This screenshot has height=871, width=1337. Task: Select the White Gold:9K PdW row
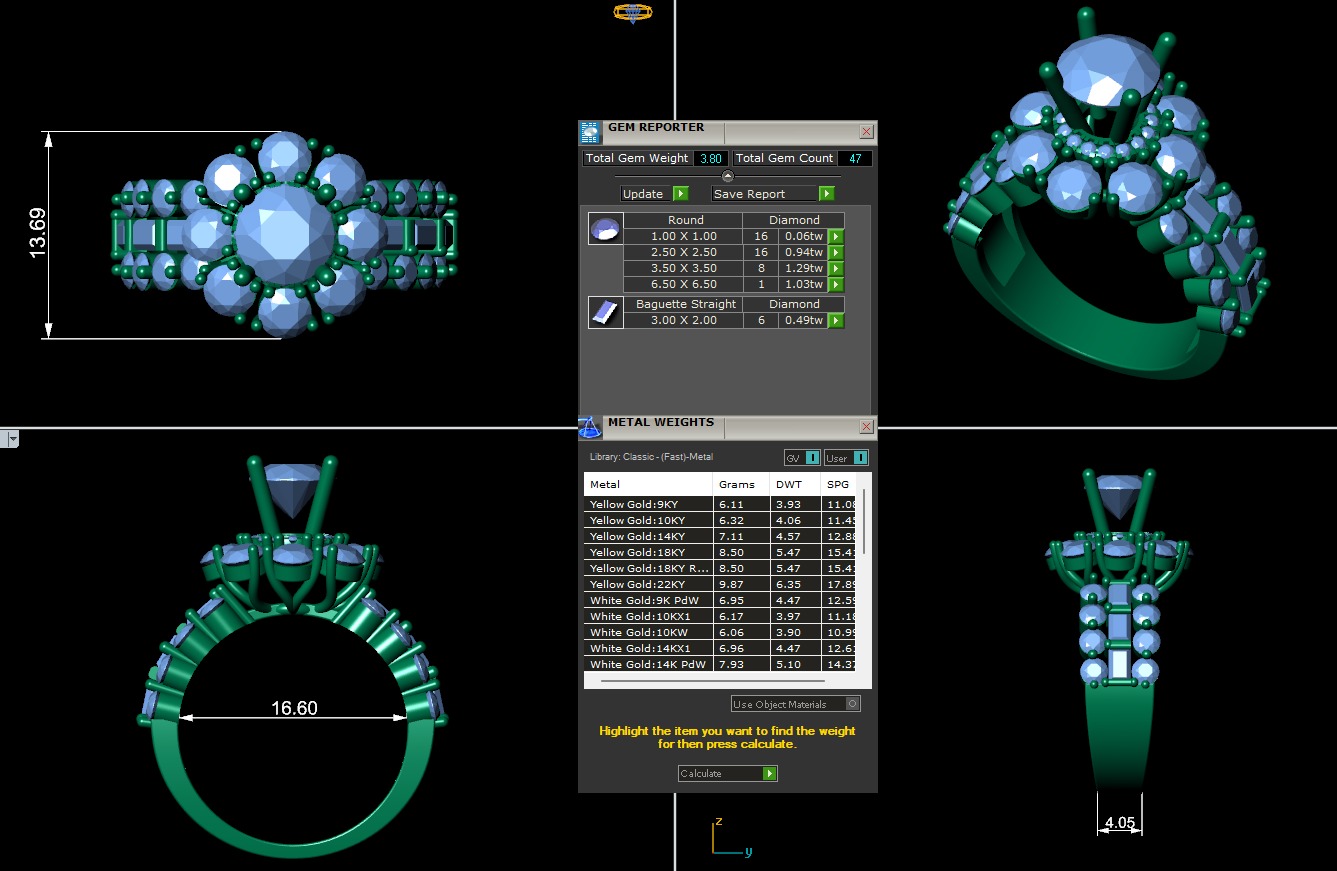720,600
